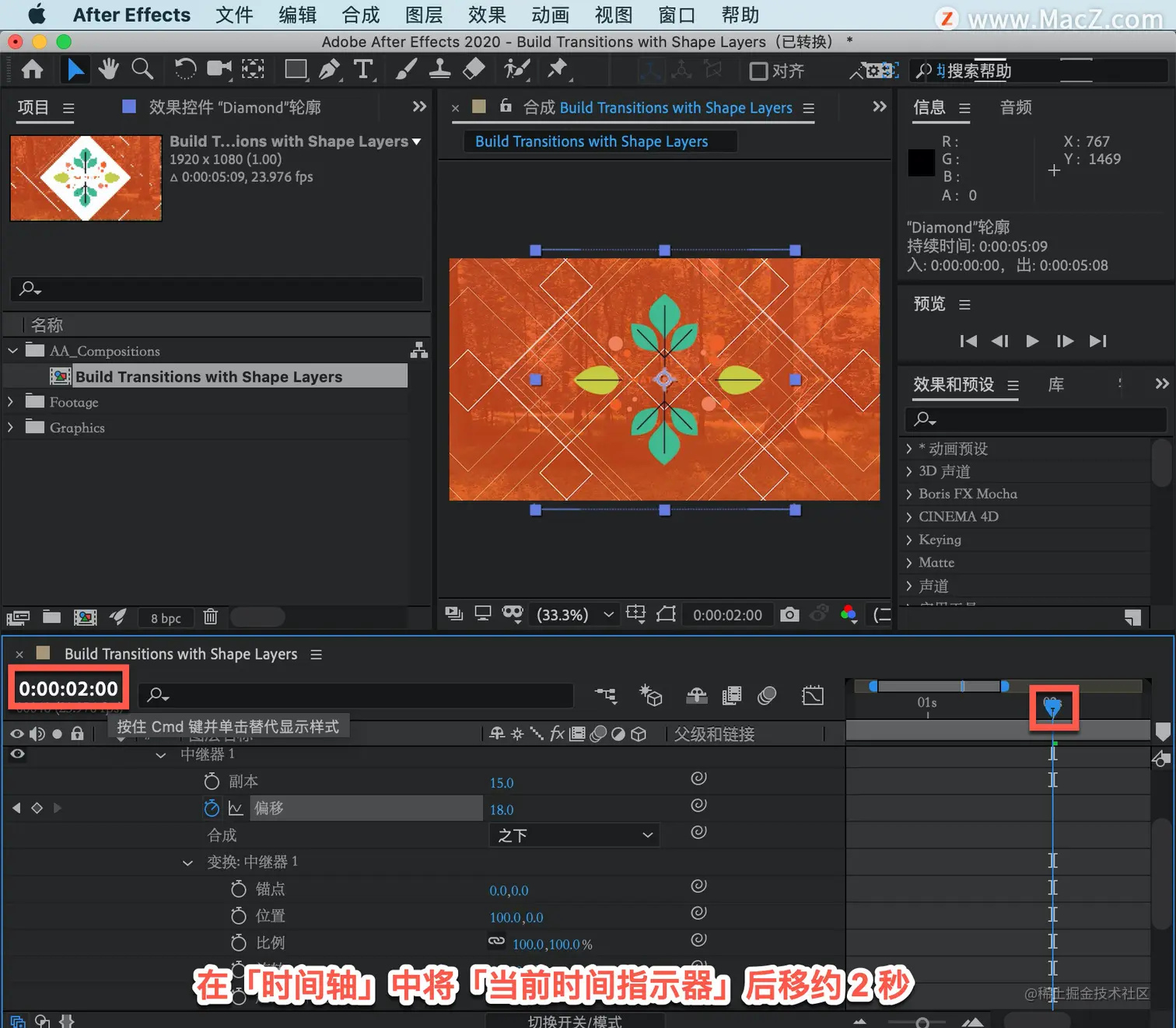The image size is (1176, 1028).
Task: Toggle constrain proportions link for 比例
Action: (496, 942)
